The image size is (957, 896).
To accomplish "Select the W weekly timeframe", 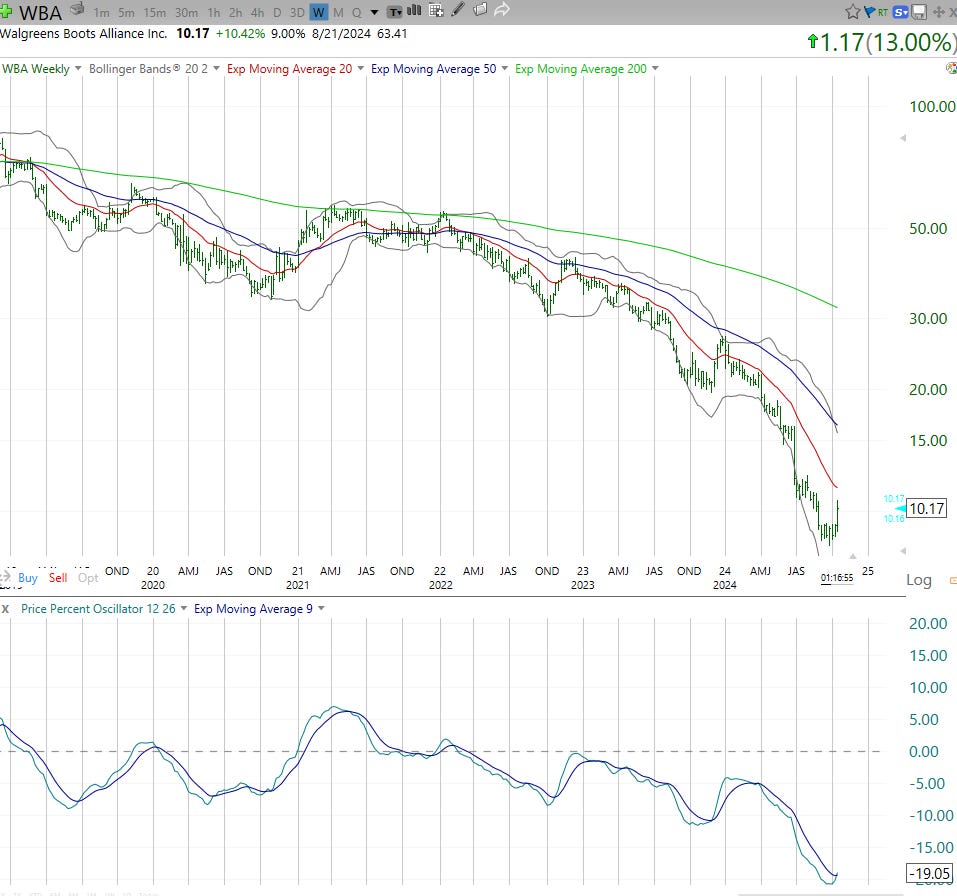I will [x=319, y=12].
